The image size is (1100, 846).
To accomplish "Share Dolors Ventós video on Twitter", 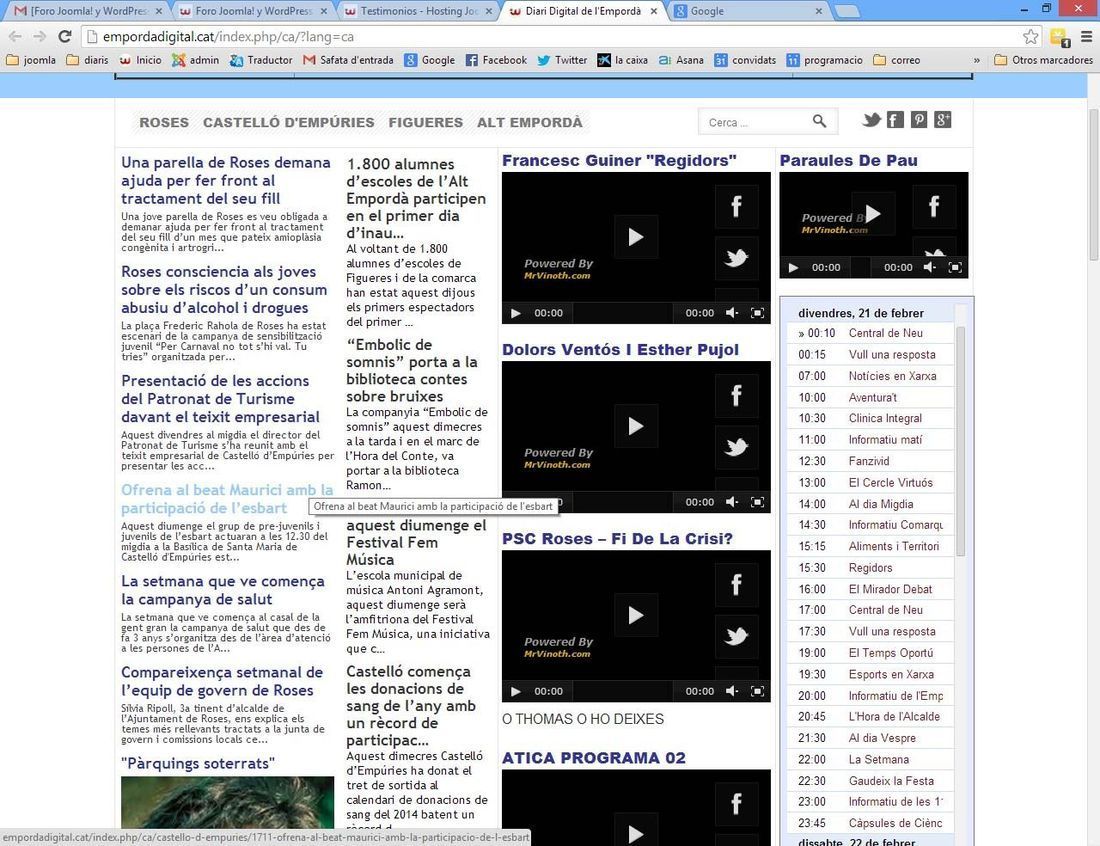I will [736, 447].
